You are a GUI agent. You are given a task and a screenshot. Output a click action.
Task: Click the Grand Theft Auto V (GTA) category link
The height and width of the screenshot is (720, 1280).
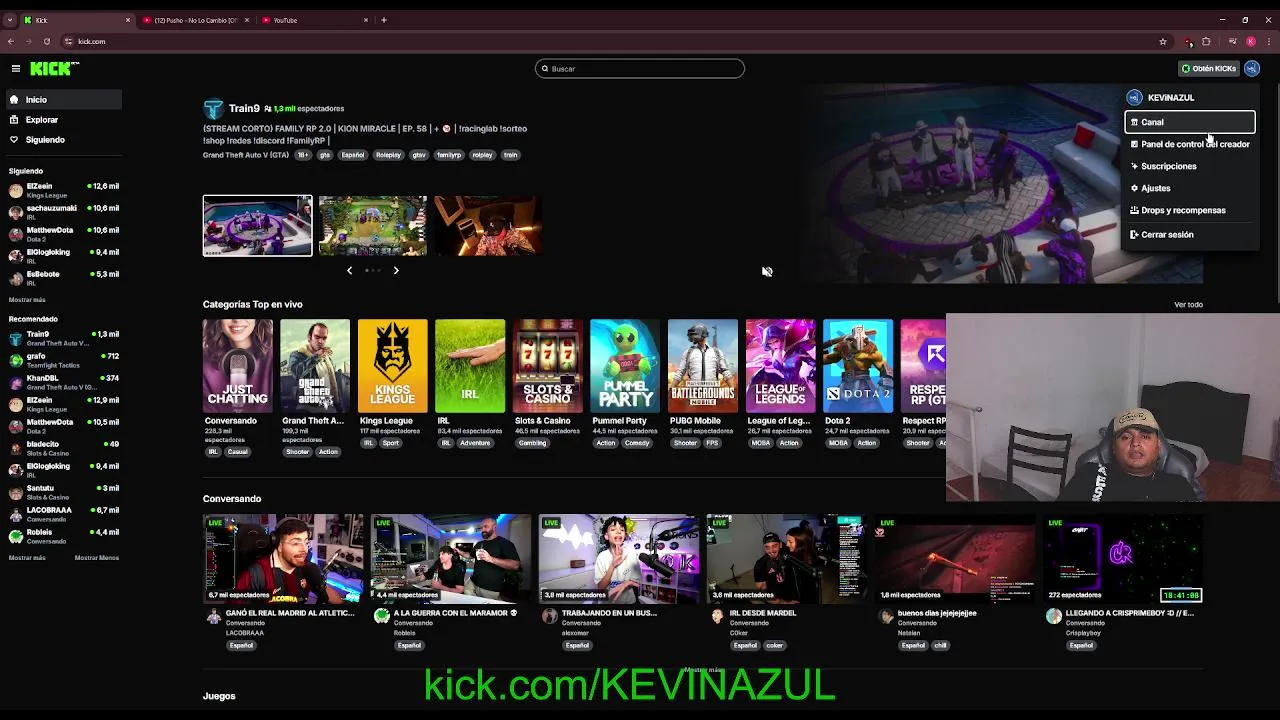(x=245, y=155)
